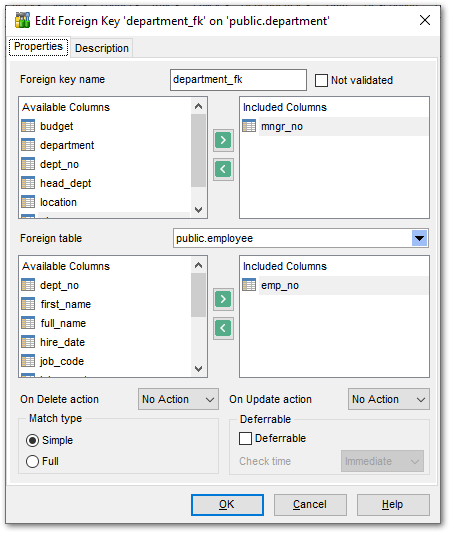Click the column icon beside budget

pos(28,126)
